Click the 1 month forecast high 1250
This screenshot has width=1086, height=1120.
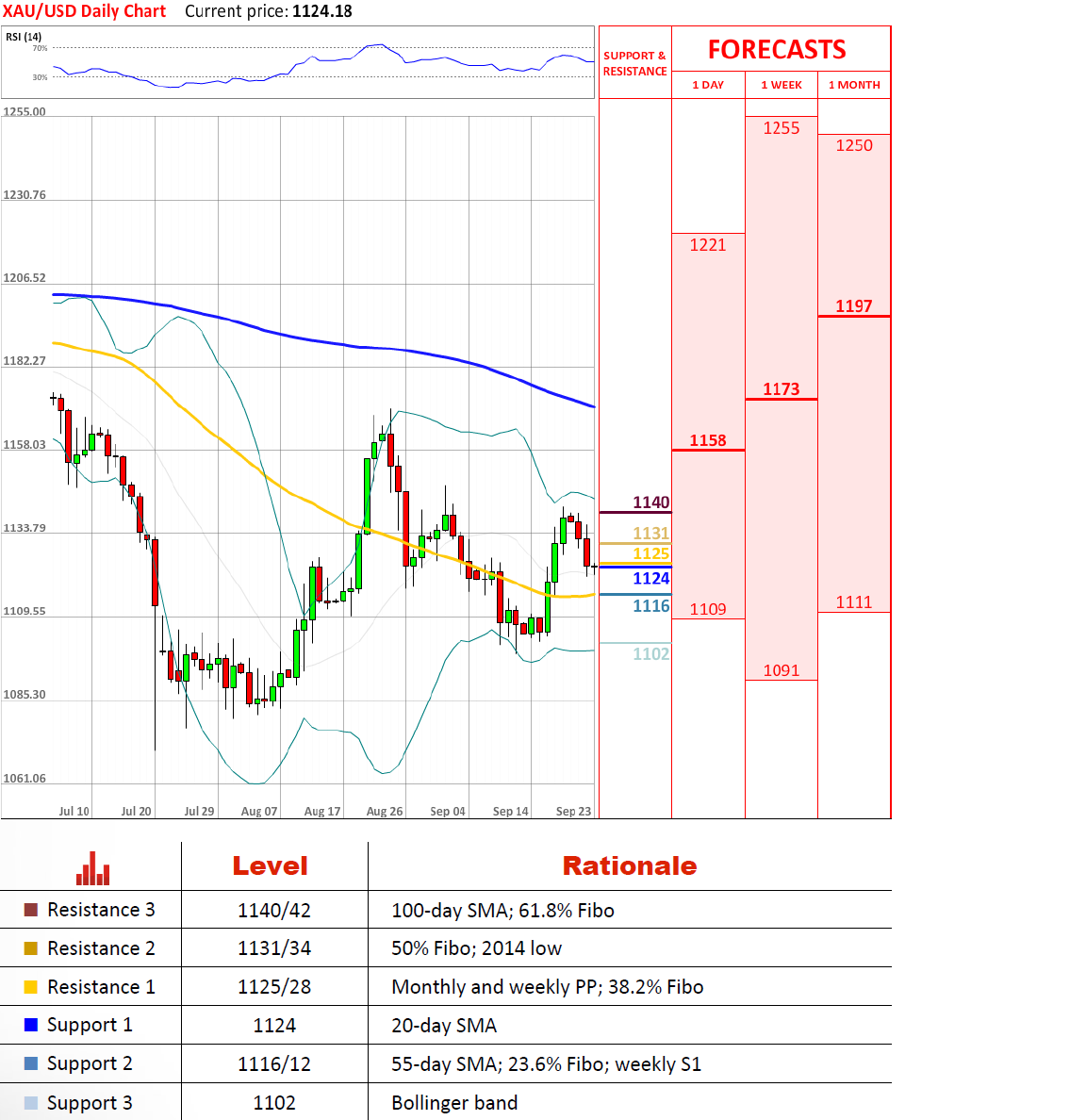pos(854,146)
